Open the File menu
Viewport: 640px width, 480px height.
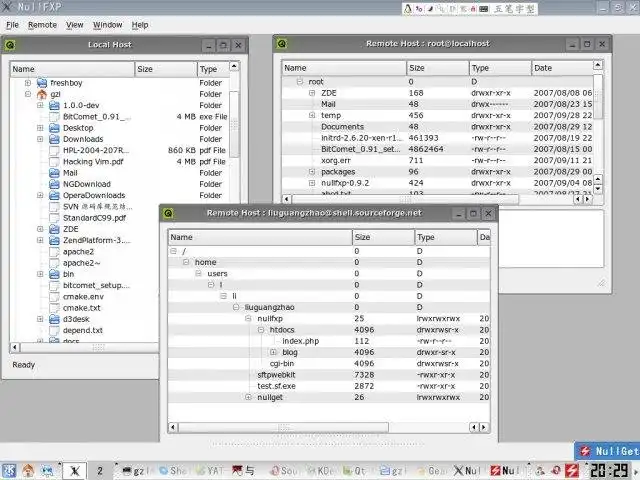coord(12,25)
